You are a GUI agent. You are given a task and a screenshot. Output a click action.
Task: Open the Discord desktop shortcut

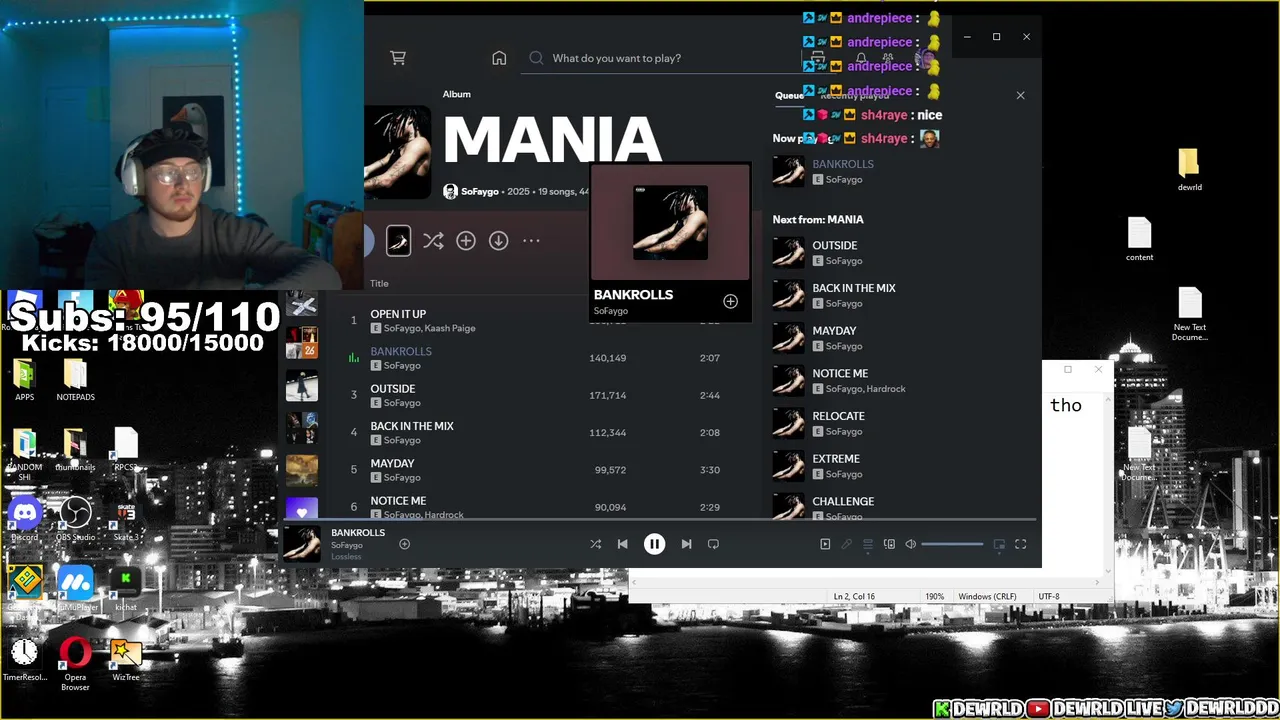[25, 520]
